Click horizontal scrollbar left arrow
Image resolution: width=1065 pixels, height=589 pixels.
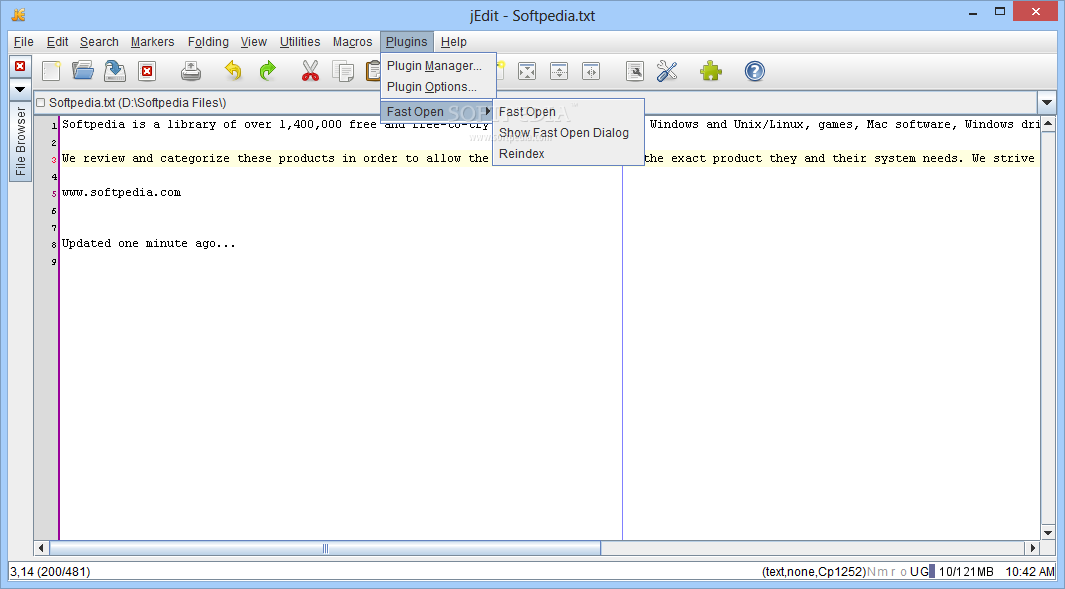click(x=41, y=548)
